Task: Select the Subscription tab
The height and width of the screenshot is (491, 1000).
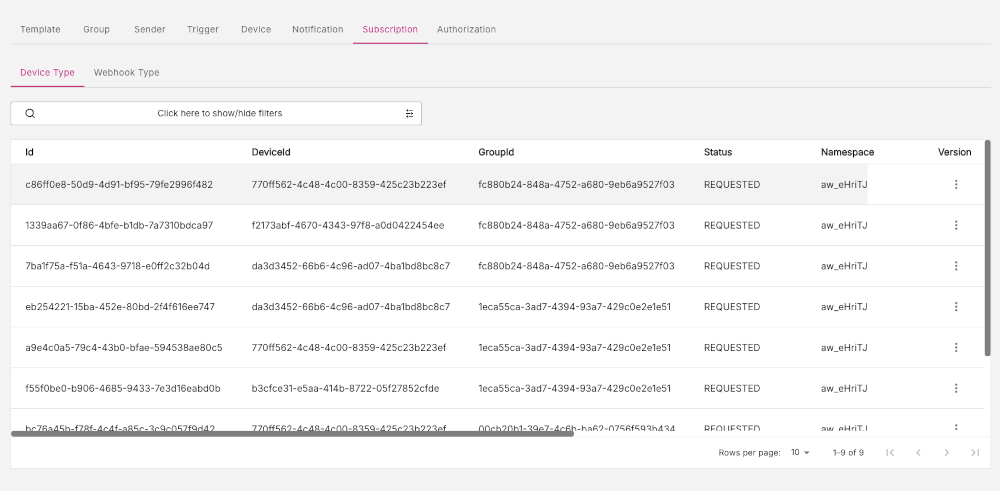Action: [x=390, y=29]
